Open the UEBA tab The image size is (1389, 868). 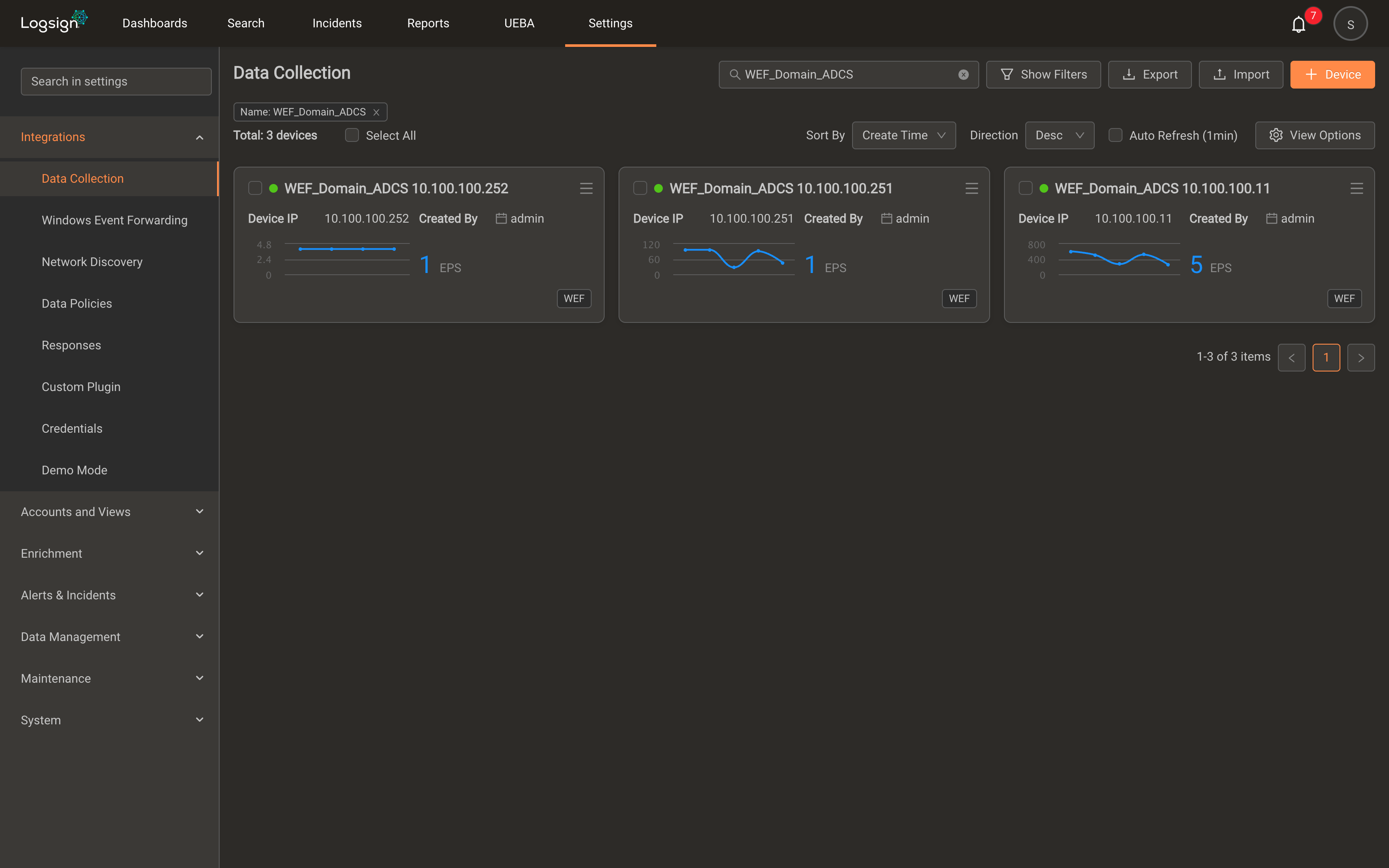point(519,23)
